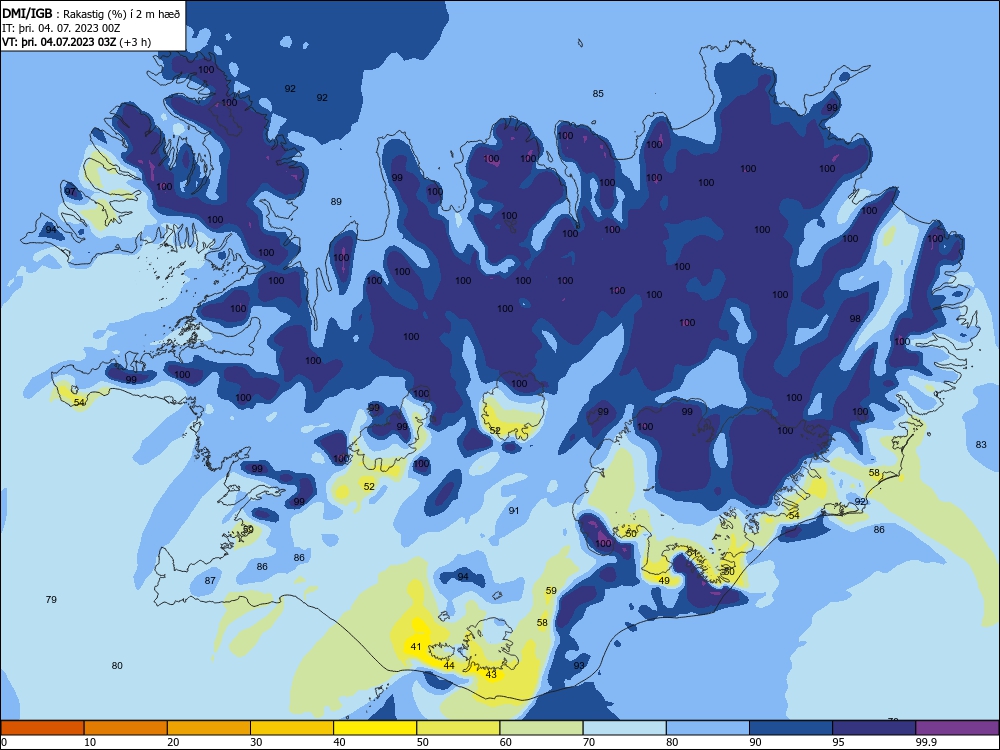Click the dark blue 90–95 legend swatch

pyautogui.click(x=791, y=728)
